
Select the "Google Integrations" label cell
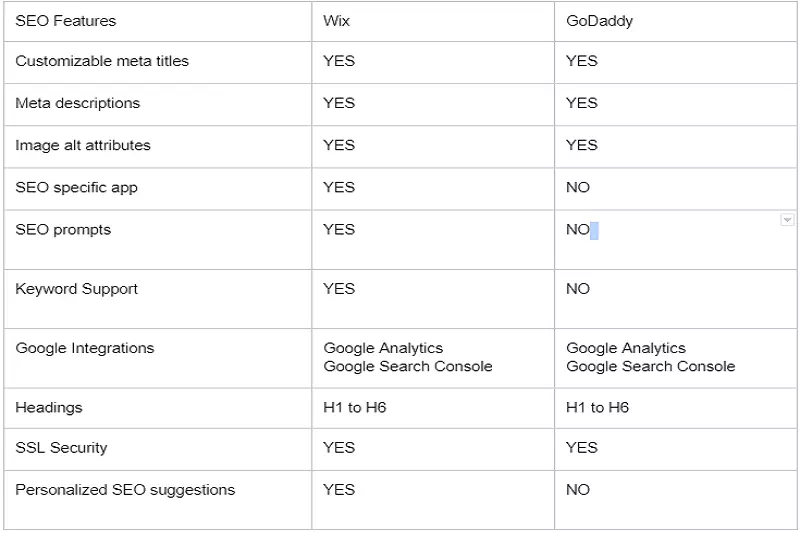[x=85, y=348]
